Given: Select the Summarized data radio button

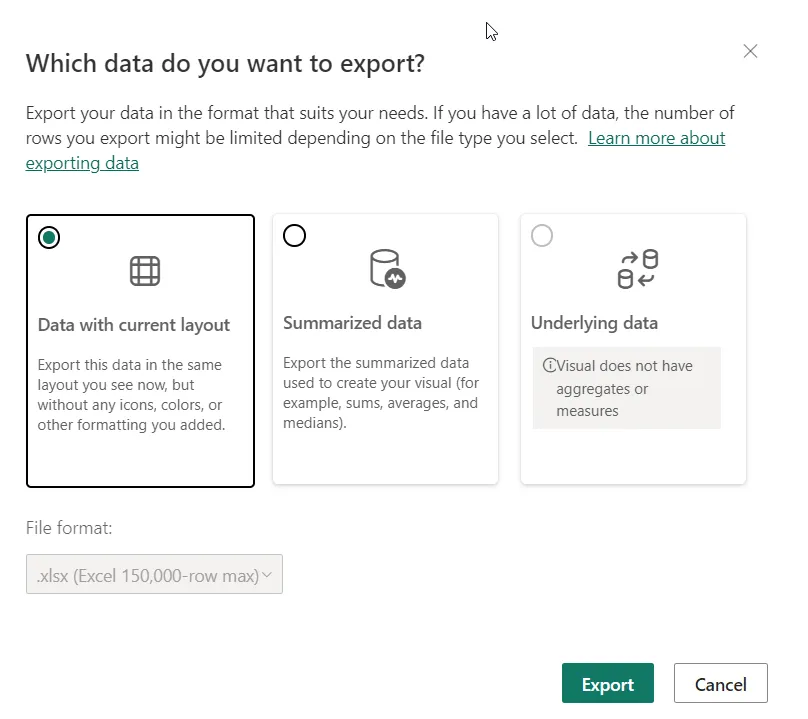Looking at the screenshot, I should pyautogui.click(x=295, y=236).
